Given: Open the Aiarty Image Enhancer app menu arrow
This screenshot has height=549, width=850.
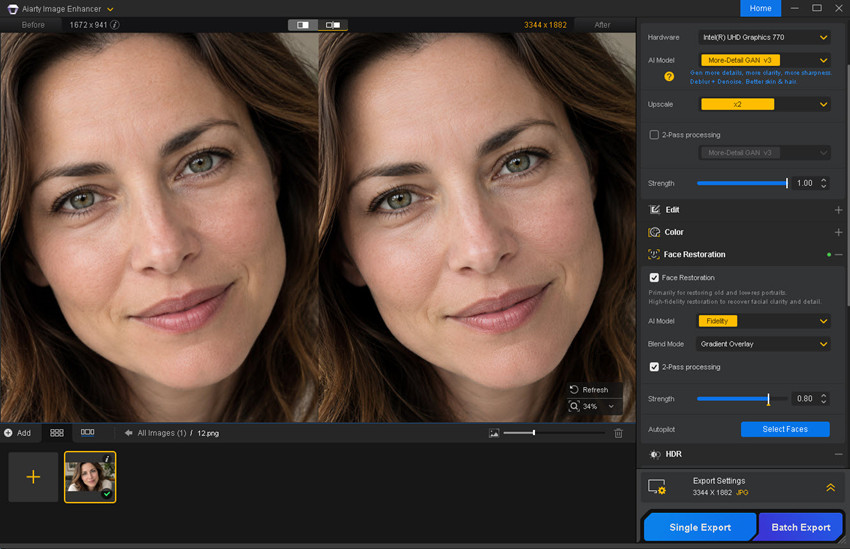Looking at the screenshot, I should tap(111, 9).
